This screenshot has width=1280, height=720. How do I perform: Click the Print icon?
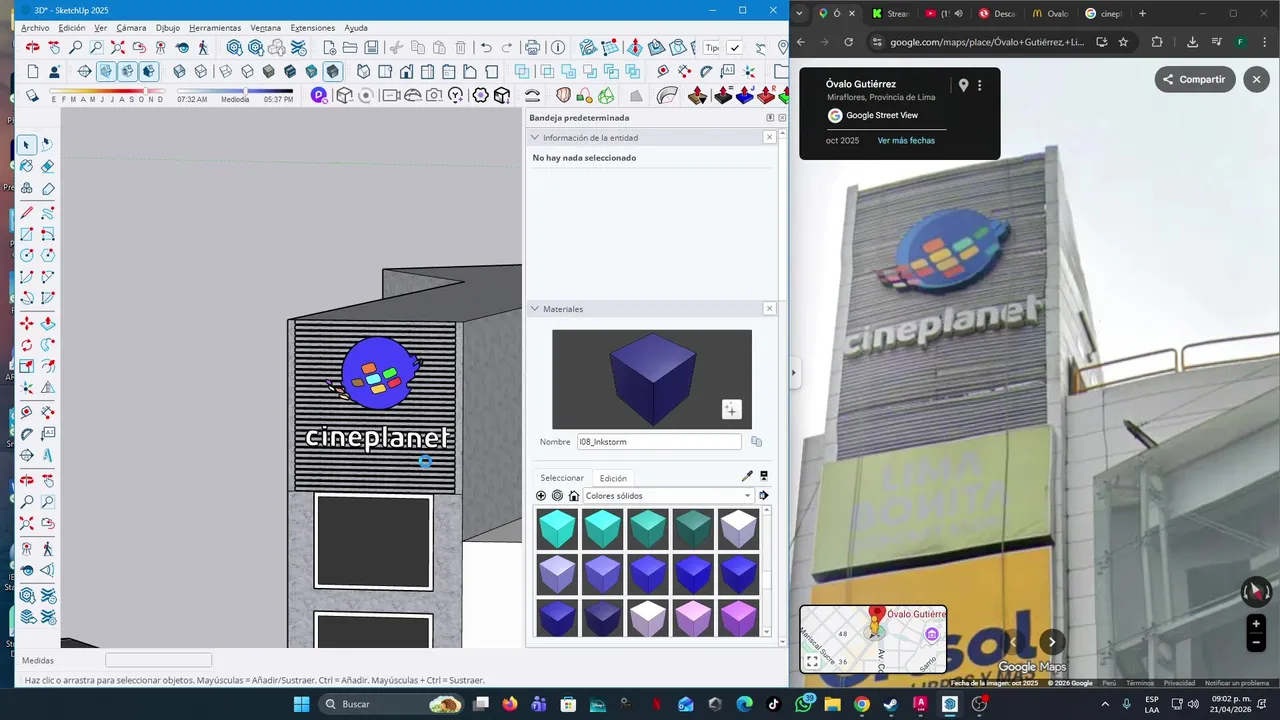tap(532, 47)
